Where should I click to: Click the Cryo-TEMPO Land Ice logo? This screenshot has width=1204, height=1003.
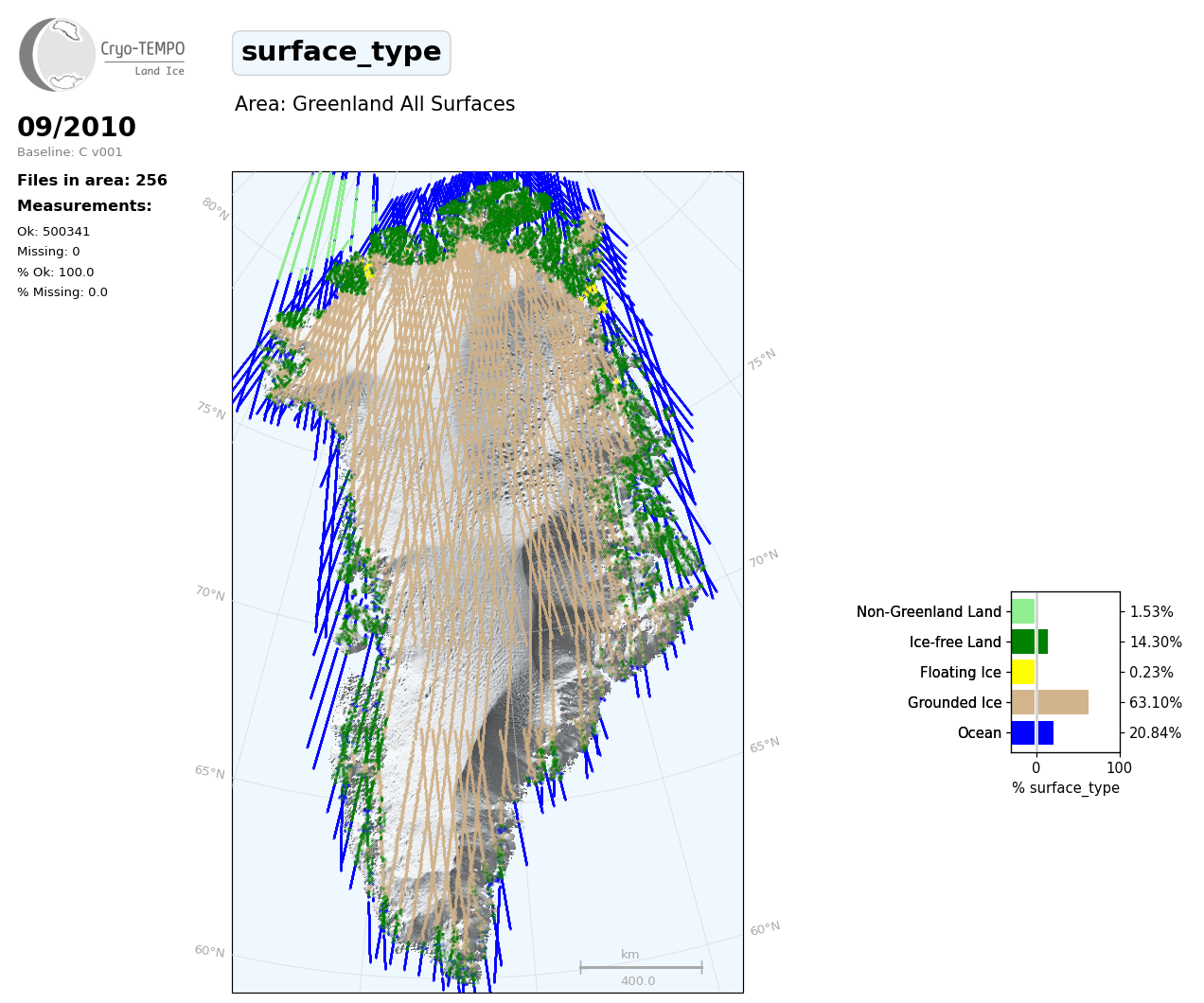click(102, 54)
